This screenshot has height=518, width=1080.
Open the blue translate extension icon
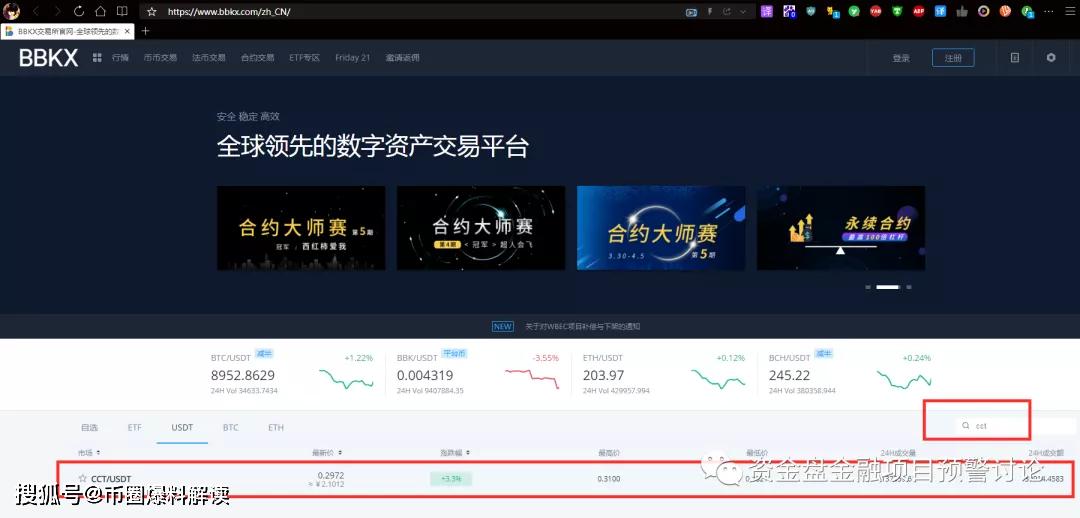[x=940, y=11]
